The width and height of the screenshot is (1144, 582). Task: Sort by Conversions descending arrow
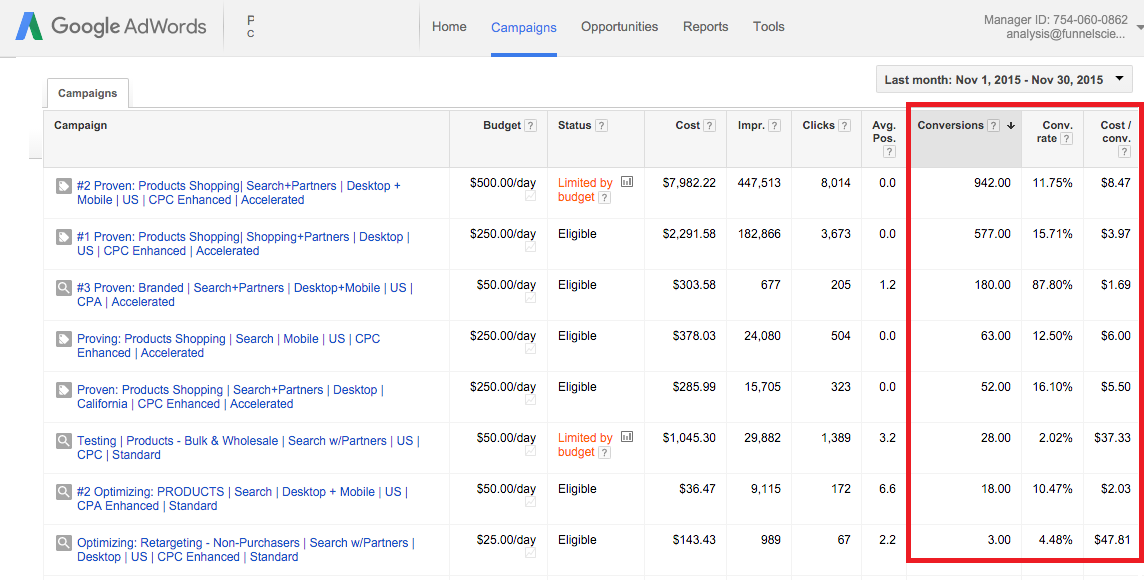click(x=1010, y=125)
